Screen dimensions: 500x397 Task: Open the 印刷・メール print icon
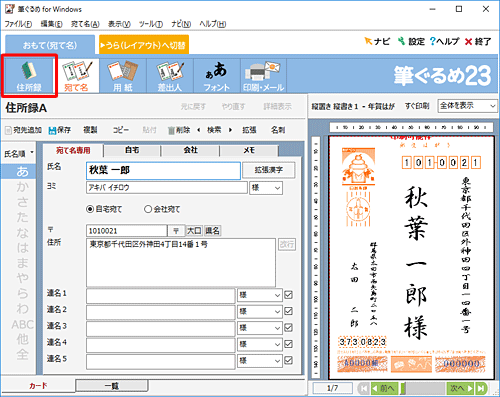coord(263,76)
